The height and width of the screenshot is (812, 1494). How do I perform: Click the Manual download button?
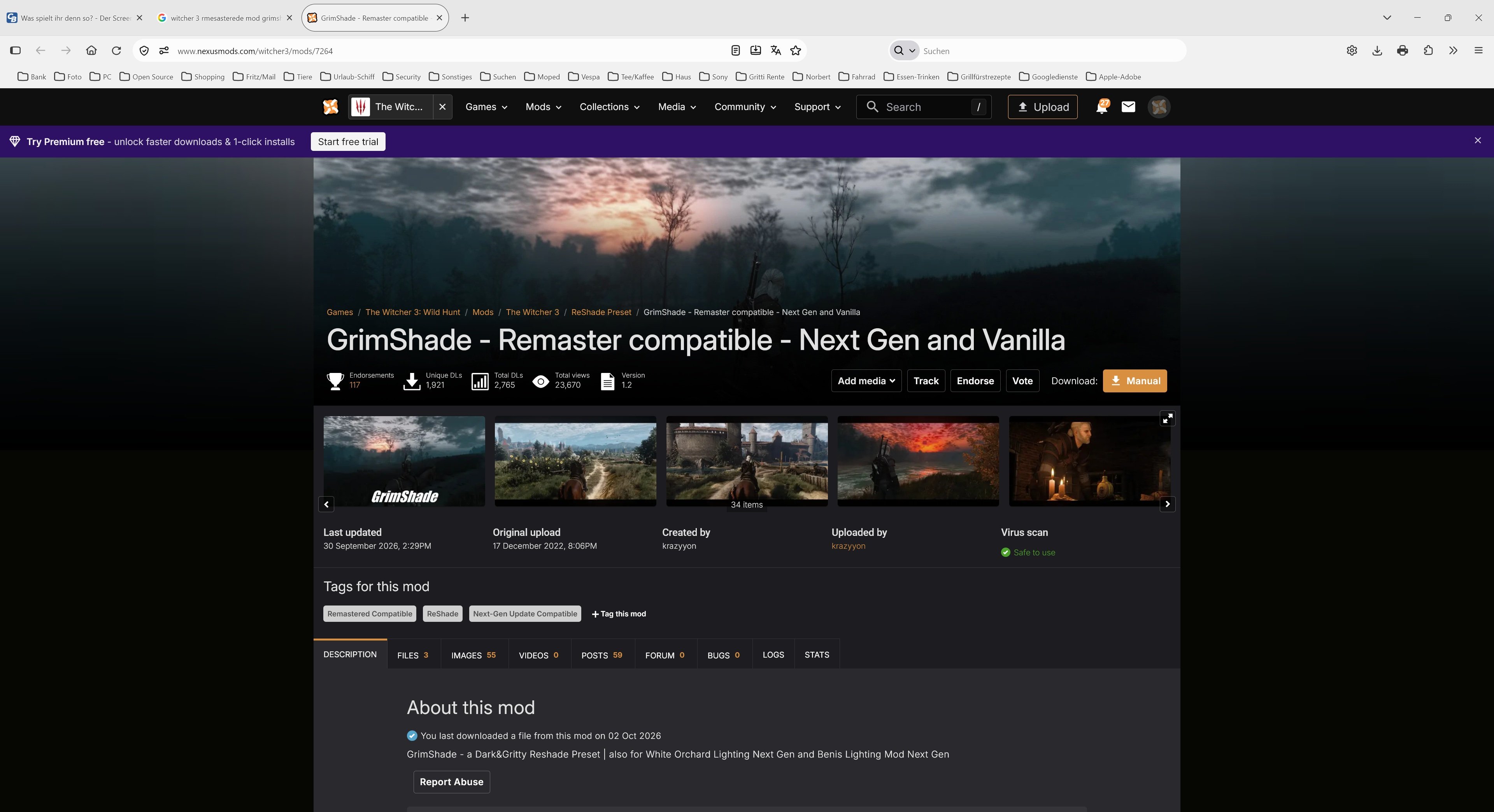(x=1135, y=381)
